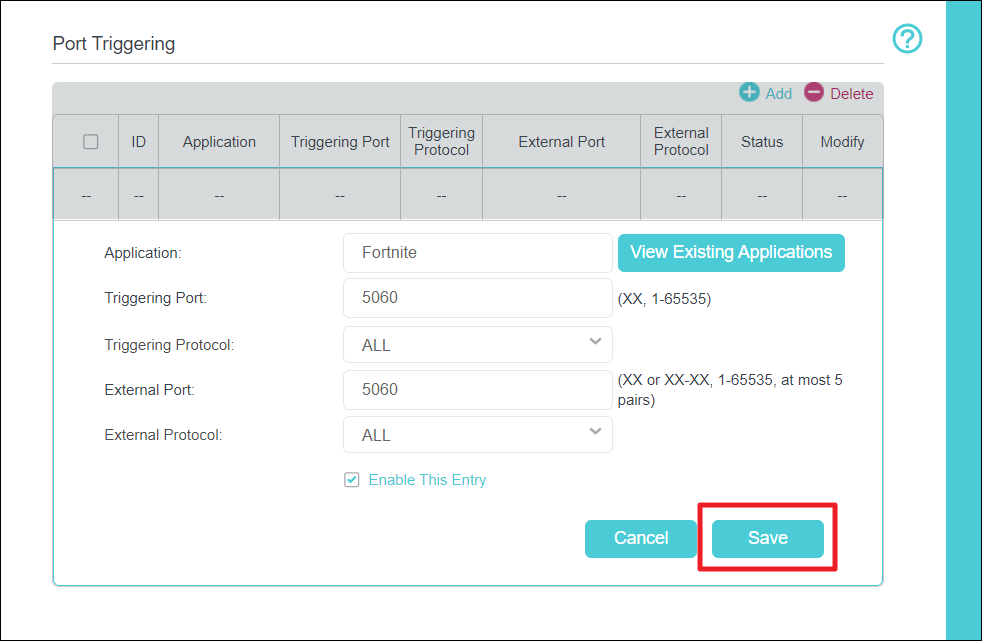This screenshot has width=982, height=641.
Task: Tick the select-all checkbox in table header
Action: [x=91, y=142]
